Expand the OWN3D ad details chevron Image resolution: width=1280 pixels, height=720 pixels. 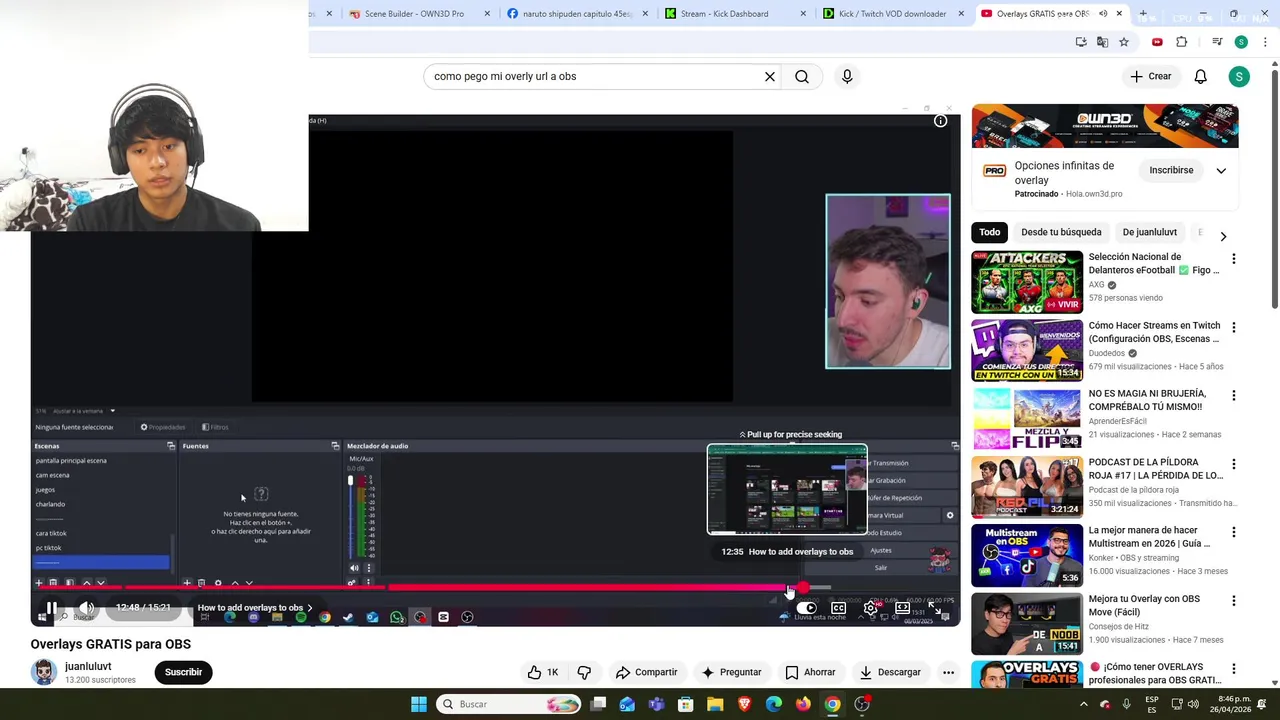(x=1221, y=171)
